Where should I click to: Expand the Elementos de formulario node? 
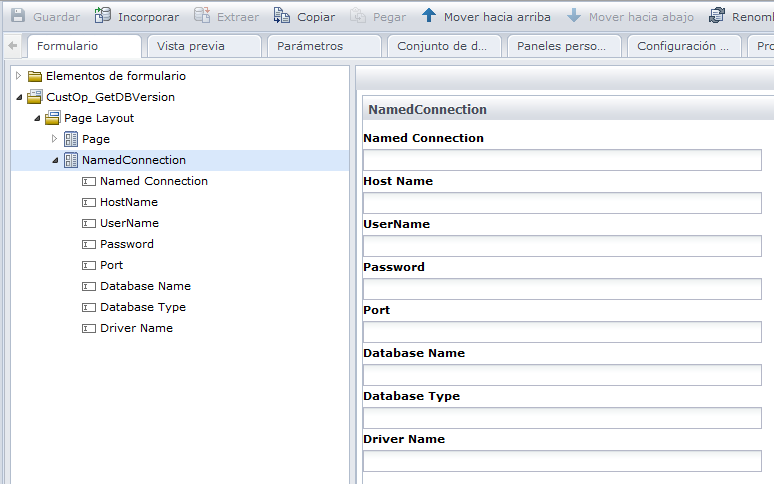(x=19, y=76)
